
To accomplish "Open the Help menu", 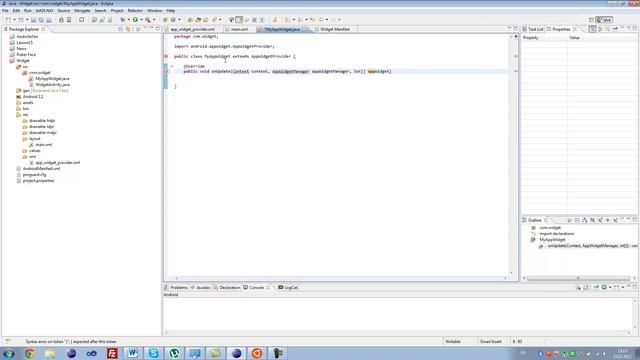I will tap(171, 11).
